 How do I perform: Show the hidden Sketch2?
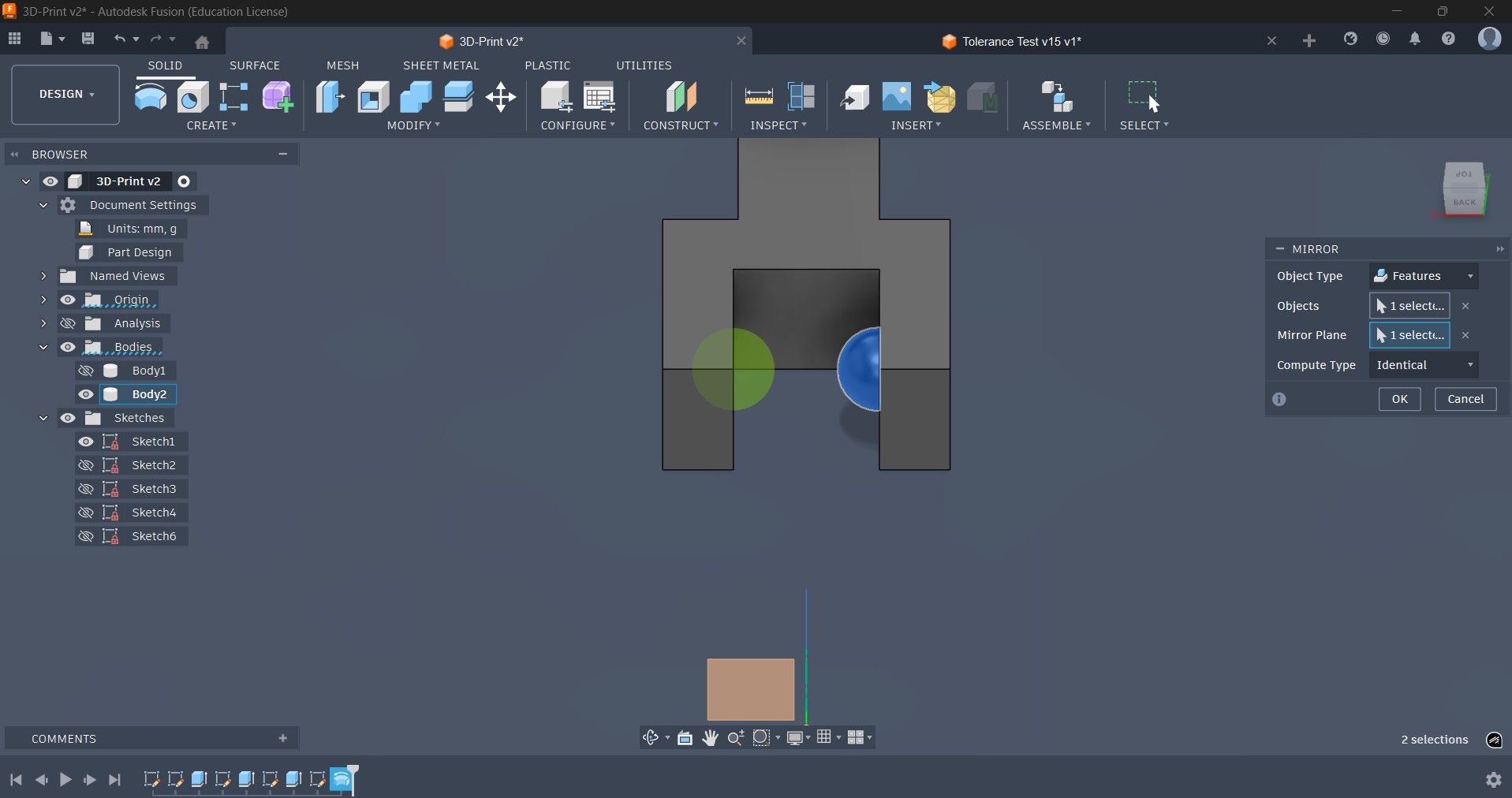click(x=86, y=465)
